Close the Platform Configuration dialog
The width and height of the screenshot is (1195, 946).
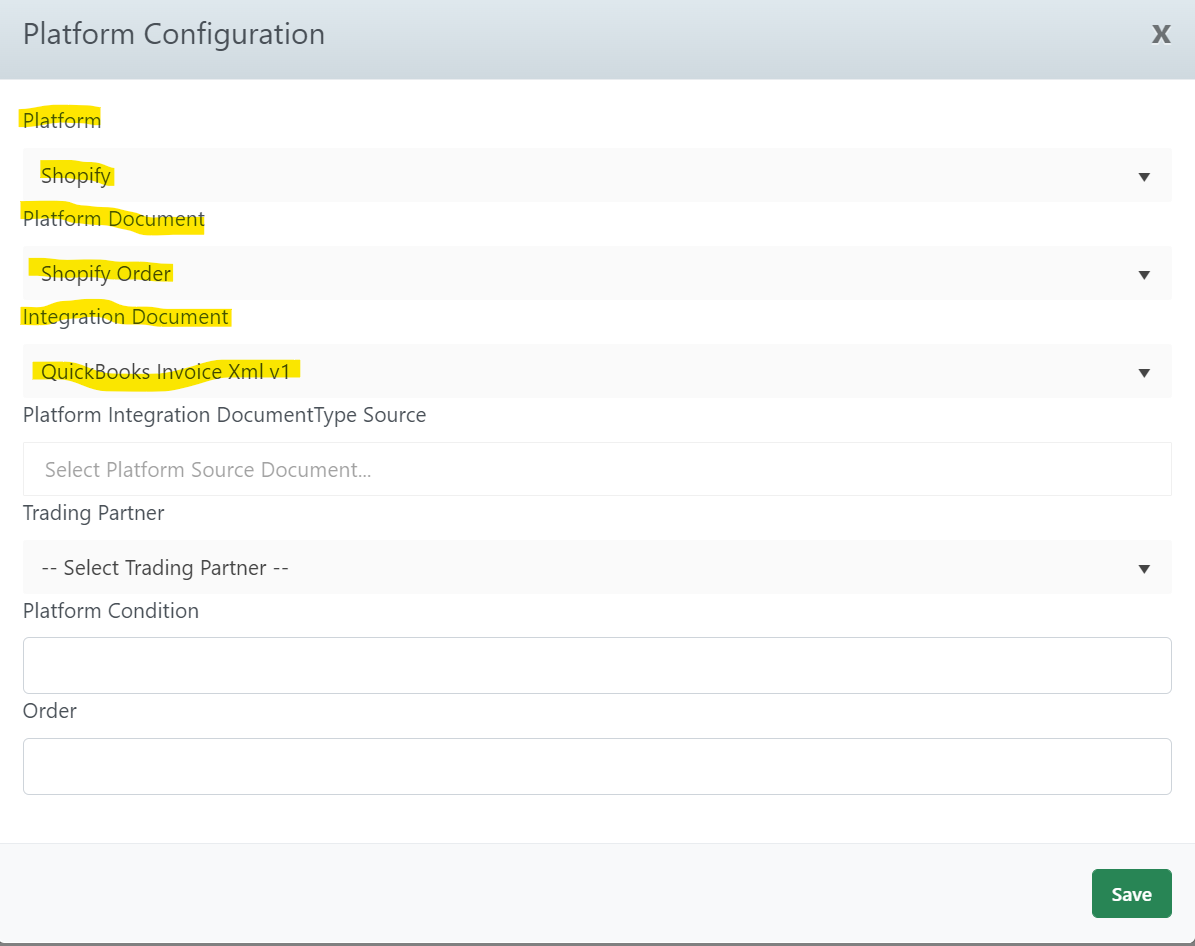tap(1161, 34)
